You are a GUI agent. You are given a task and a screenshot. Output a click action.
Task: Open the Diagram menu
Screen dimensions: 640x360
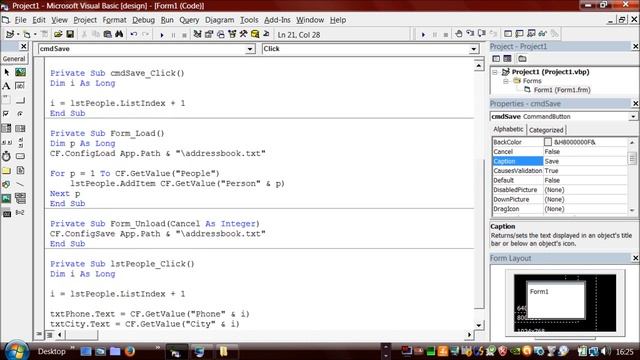pyautogui.click(x=220, y=20)
